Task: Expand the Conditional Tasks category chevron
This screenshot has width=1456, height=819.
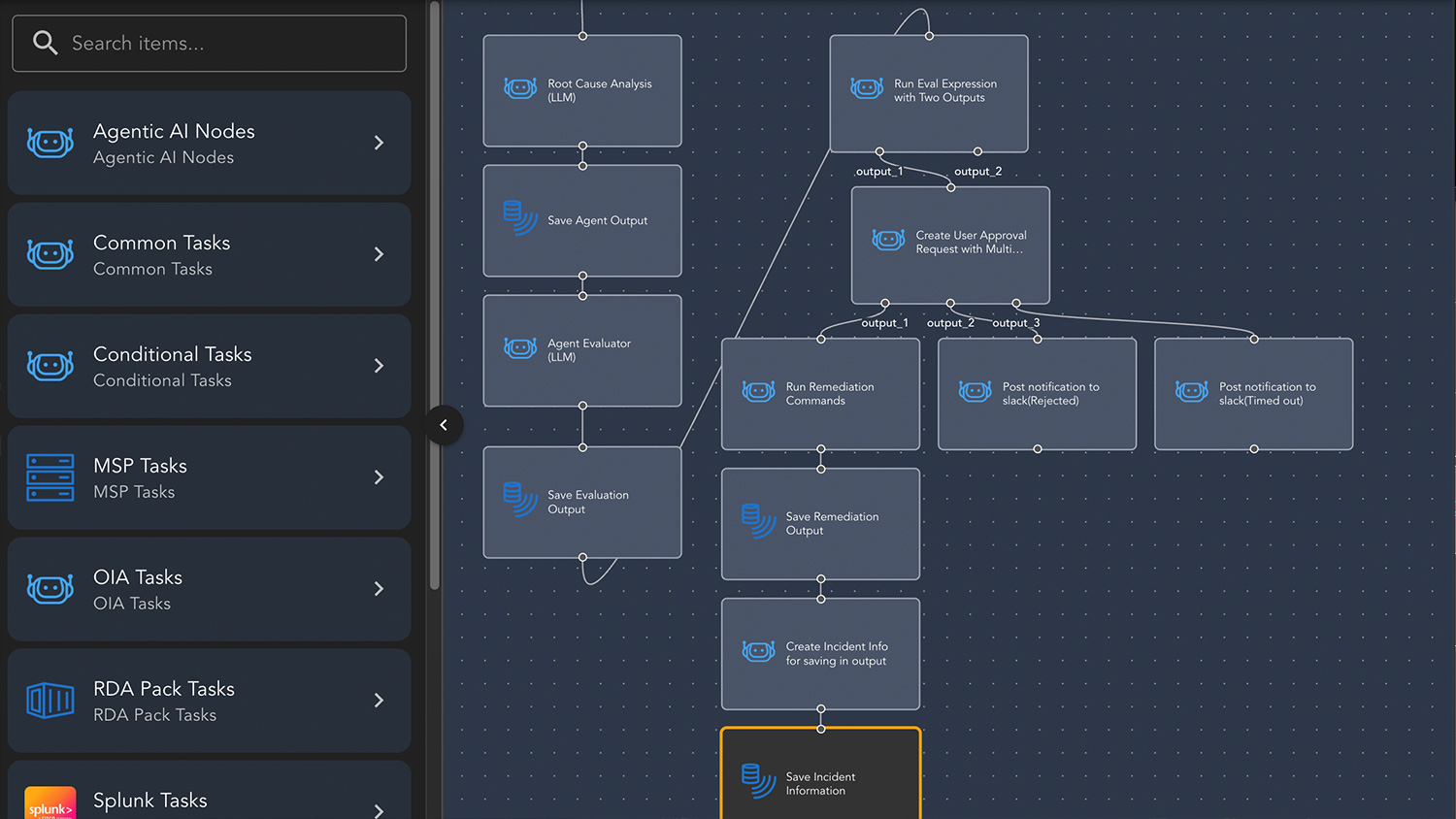Action: (x=379, y=366)
